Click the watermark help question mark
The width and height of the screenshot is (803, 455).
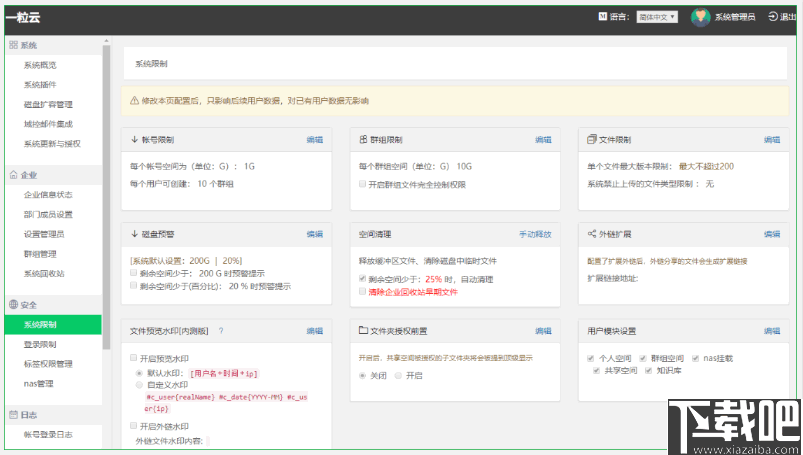[x=221, y=331]
